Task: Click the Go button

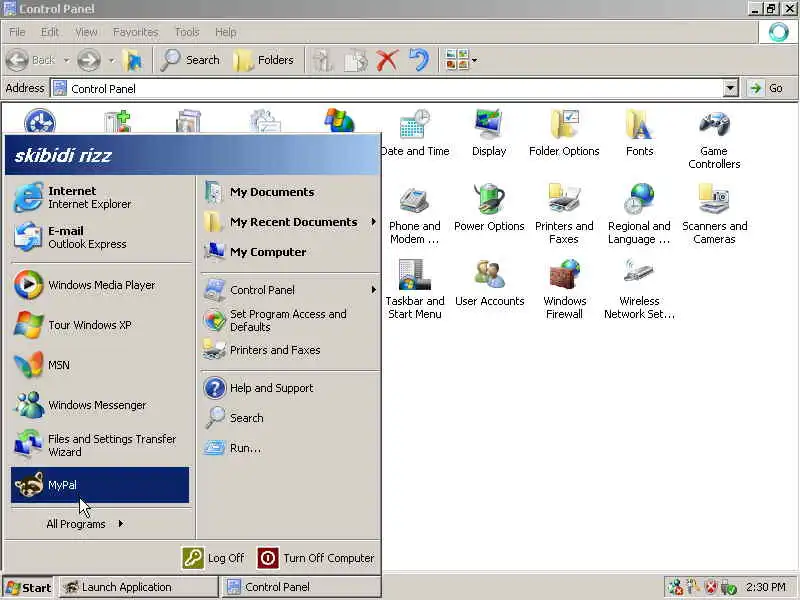Action: click(x=768, y=88)
